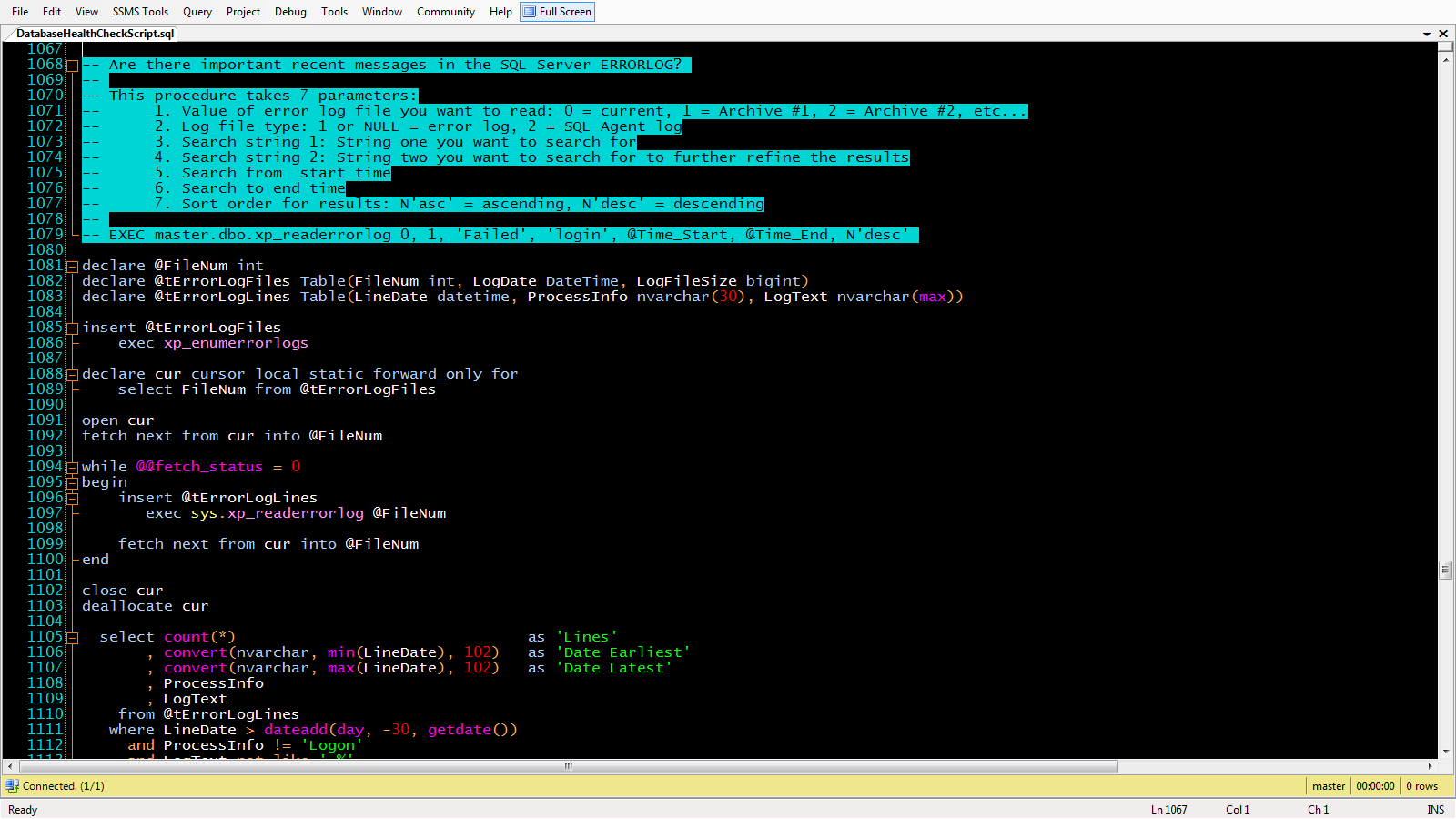Open the Query menu
The image size is (1456, 819).
pos(197,12)
